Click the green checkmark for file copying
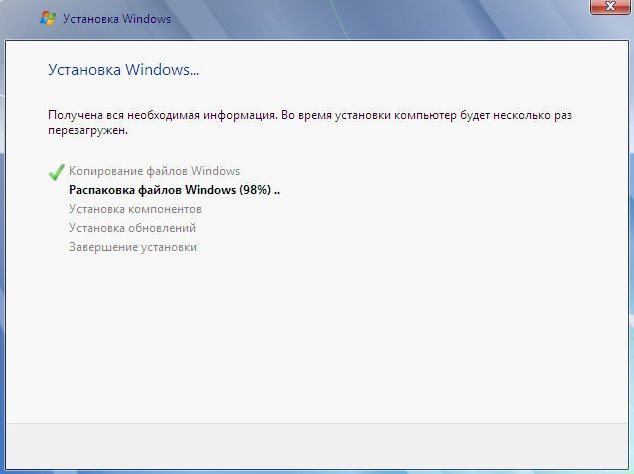 pos(57,172)
